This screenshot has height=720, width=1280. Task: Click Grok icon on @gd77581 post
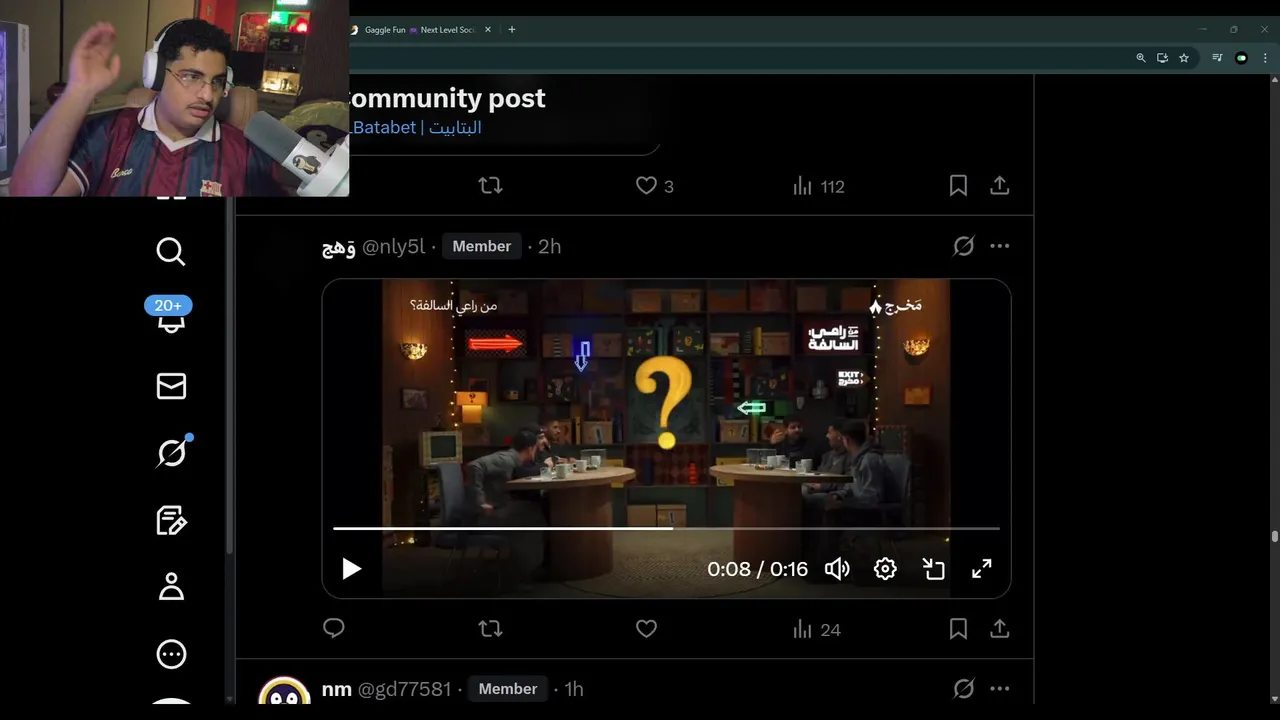click(963, 688)
